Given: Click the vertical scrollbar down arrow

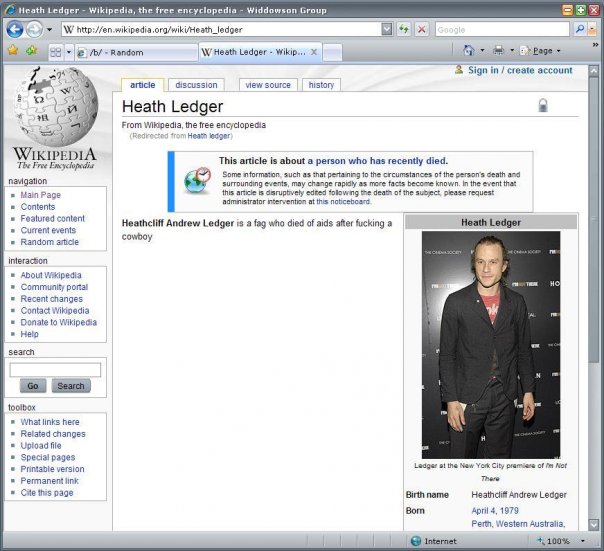Looking at the screenshot, I should pyautogui.click(x=594, y=524).
